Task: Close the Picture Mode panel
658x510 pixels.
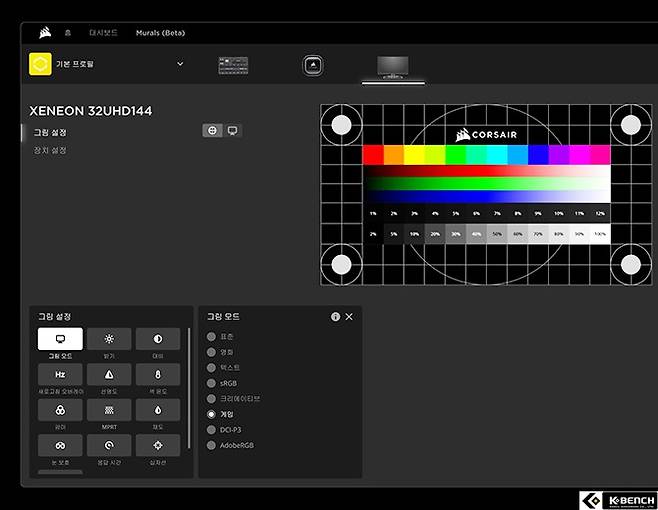Action: click(x=349, y=317)
